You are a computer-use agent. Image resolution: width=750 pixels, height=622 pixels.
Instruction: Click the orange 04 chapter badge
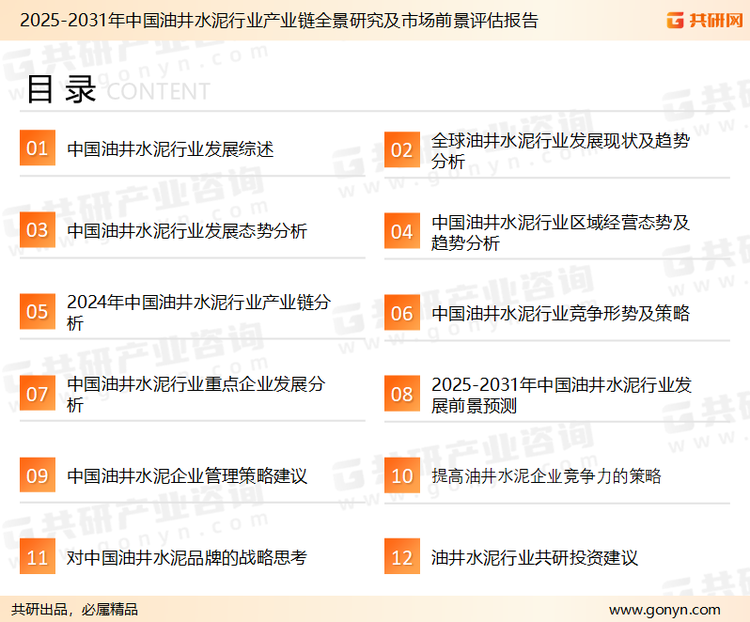[x=402, y=231]
